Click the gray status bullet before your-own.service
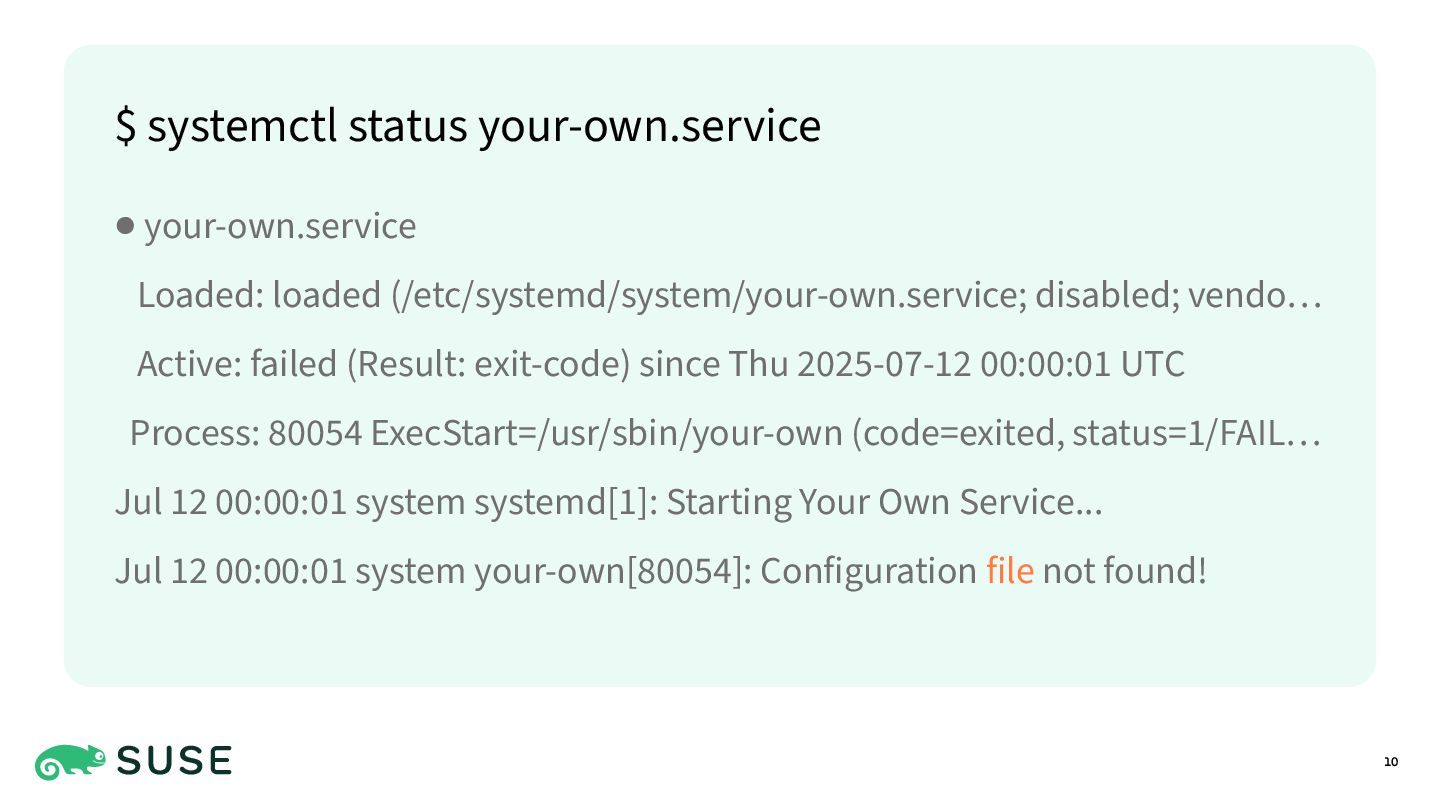 coord(125,226)
